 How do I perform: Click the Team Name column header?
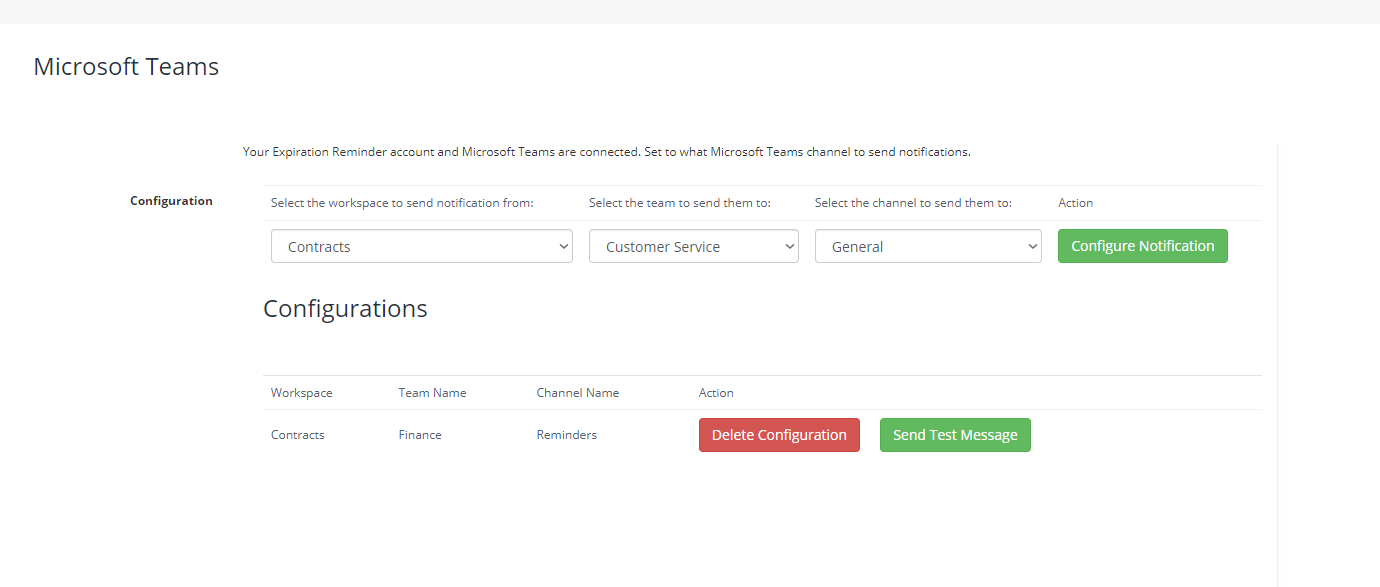coord(432,393)
